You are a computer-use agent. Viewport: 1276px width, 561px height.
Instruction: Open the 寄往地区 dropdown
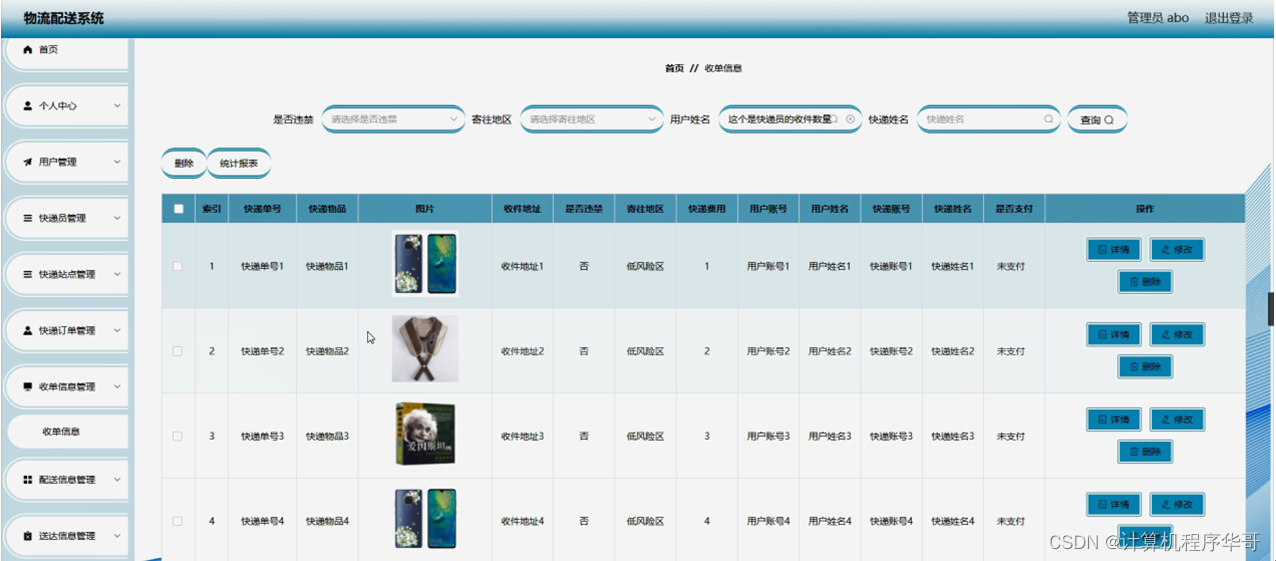(591, 119)
